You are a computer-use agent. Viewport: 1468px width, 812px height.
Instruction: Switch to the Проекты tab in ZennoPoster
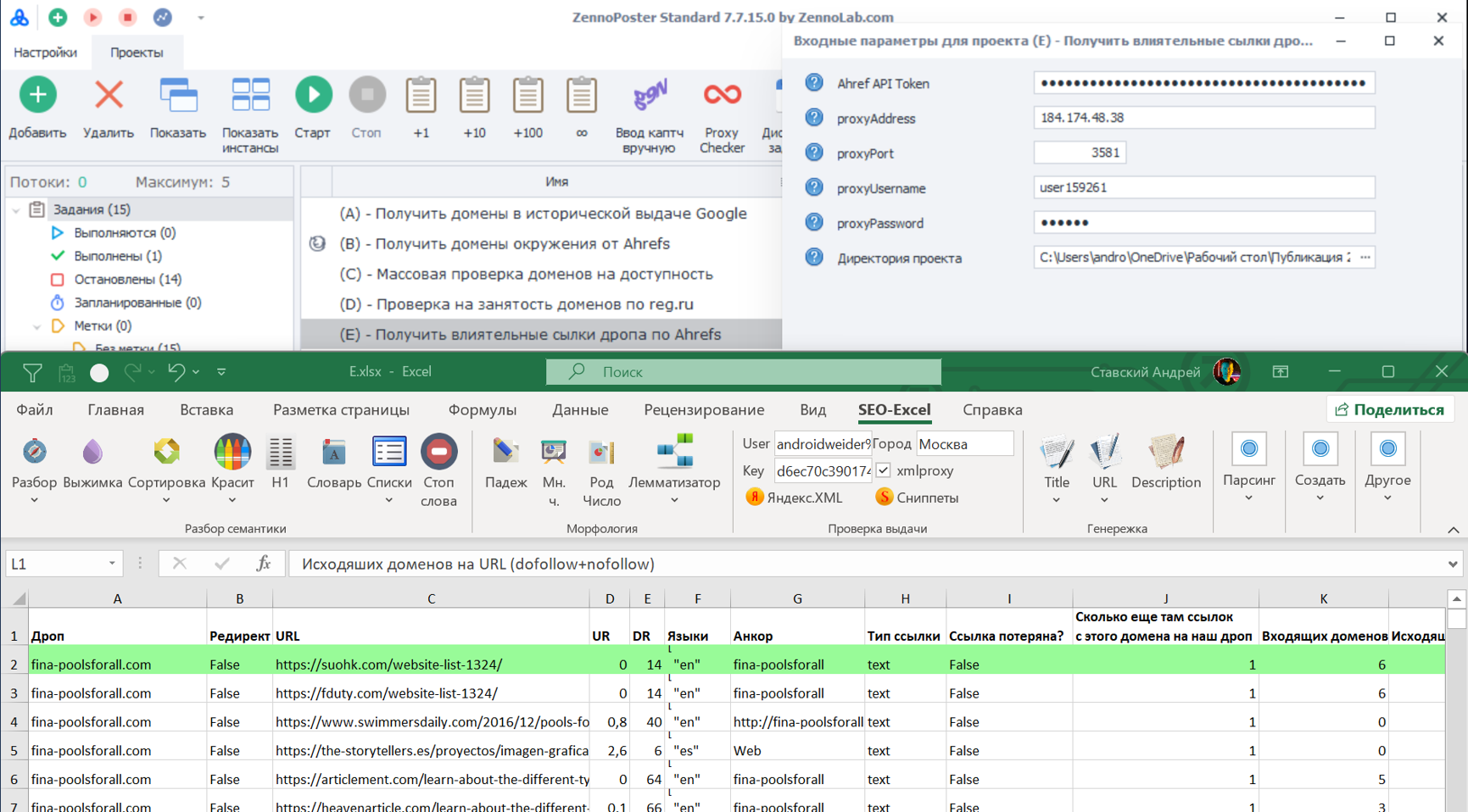(x=137, y=53)
